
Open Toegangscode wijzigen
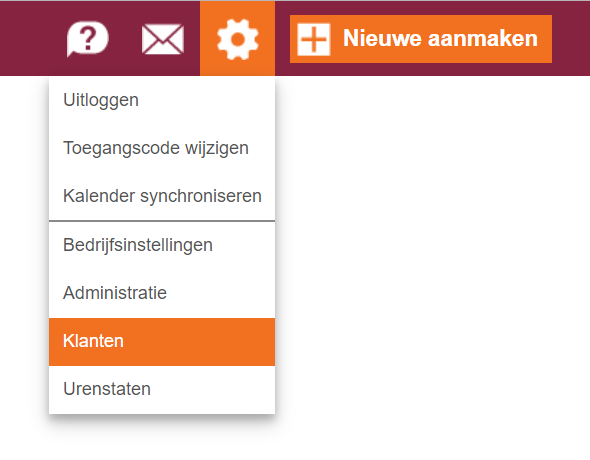coord(162,148)
